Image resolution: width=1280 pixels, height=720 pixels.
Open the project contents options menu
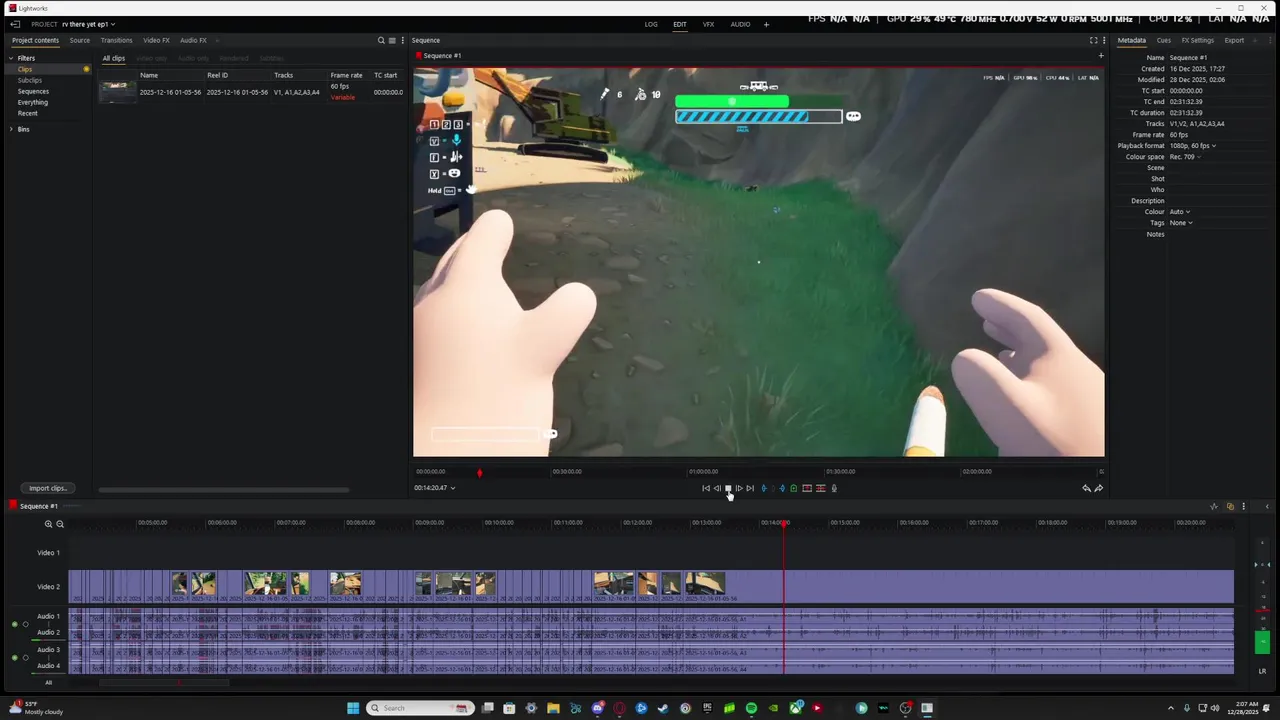402,40
